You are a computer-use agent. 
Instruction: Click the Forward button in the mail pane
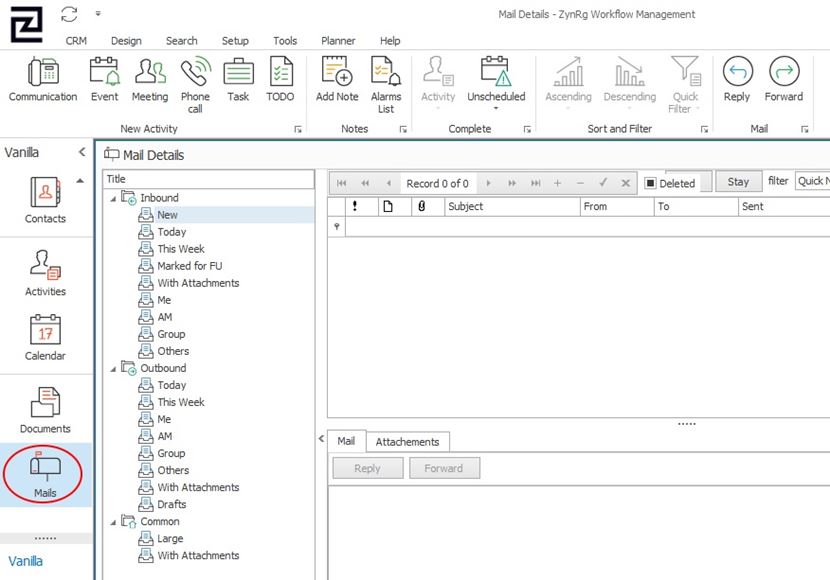444,468
